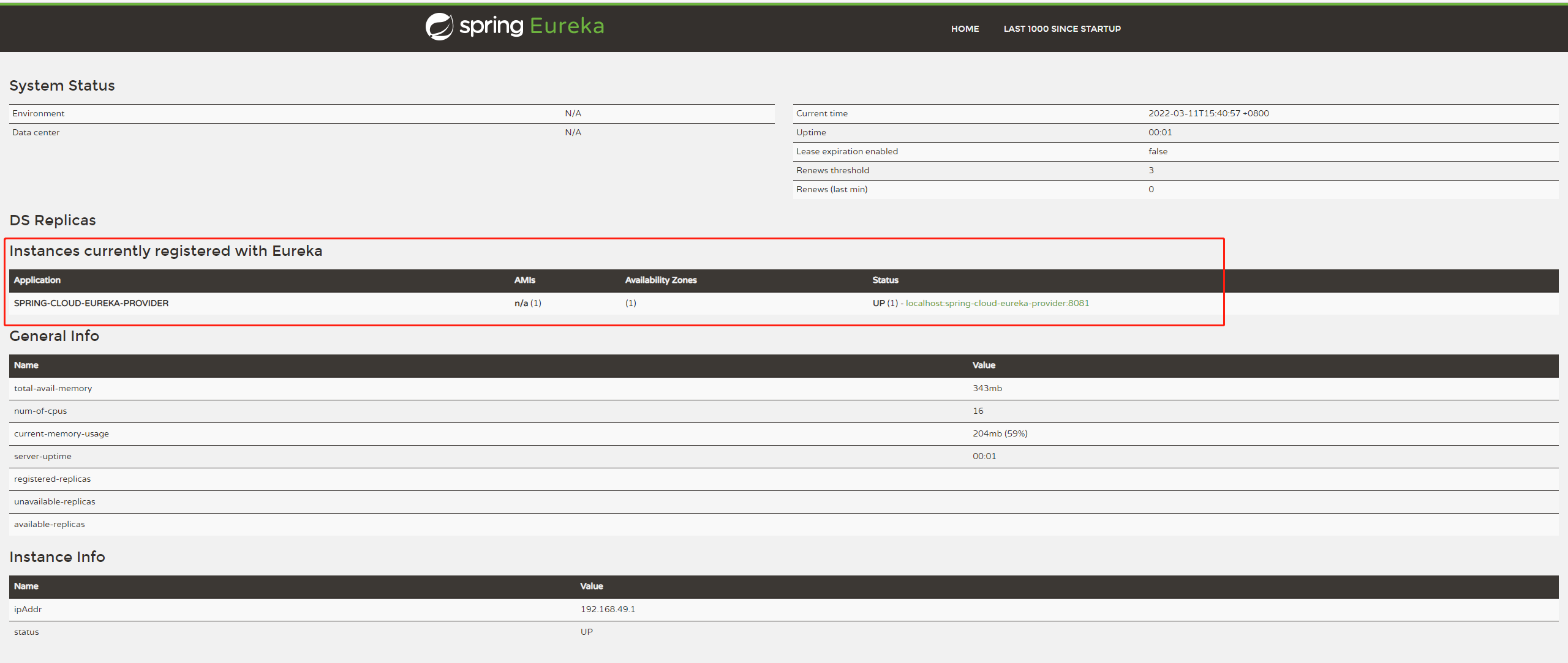Select the UP (1) status text
The height and width of the screenshot is (663, 1568).
pyautogui.click(x=885, y=303)
